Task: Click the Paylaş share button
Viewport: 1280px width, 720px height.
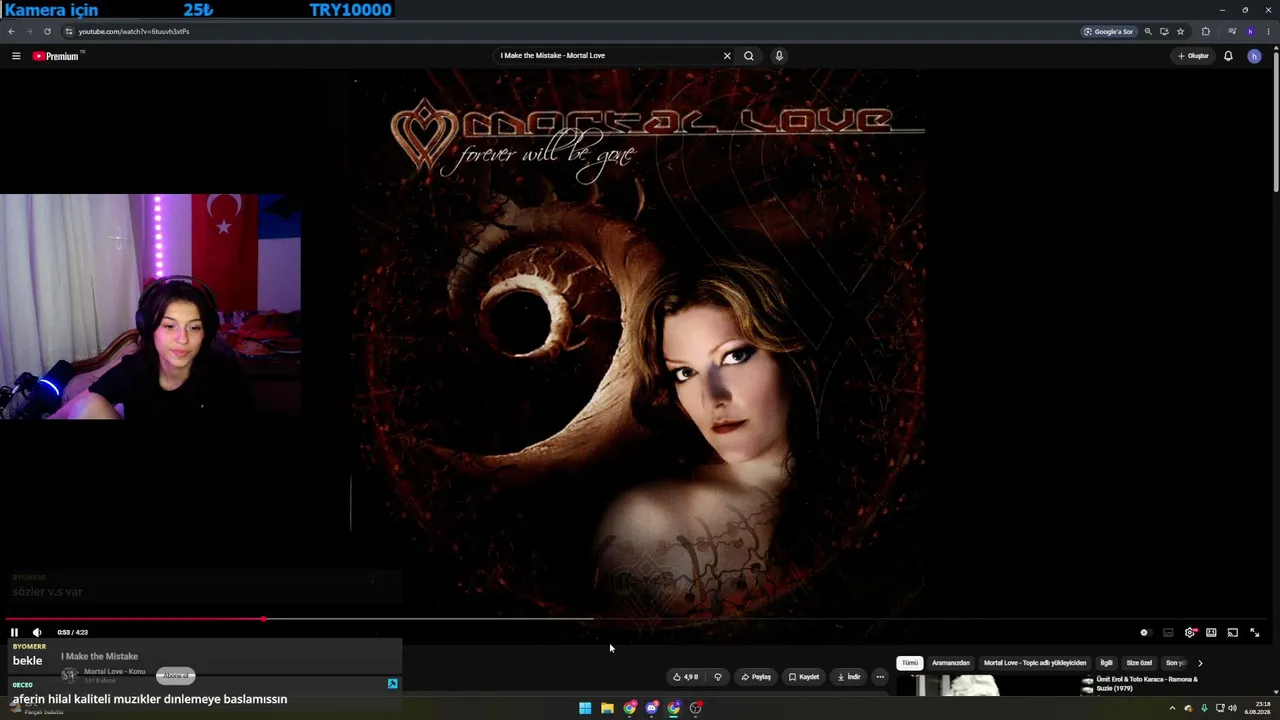Action: point(756,677)
